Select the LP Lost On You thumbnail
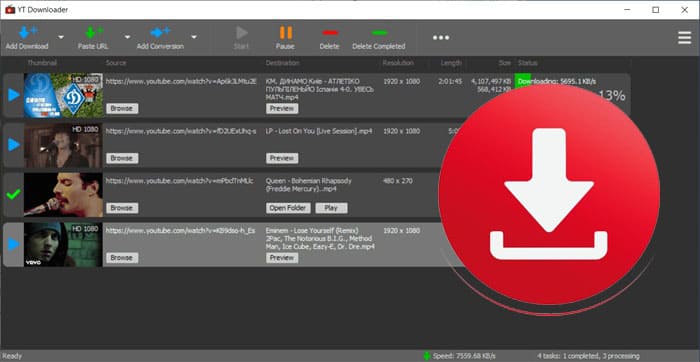Image resolution: width=700 pixels, height=362 pixels. [63, 146]
